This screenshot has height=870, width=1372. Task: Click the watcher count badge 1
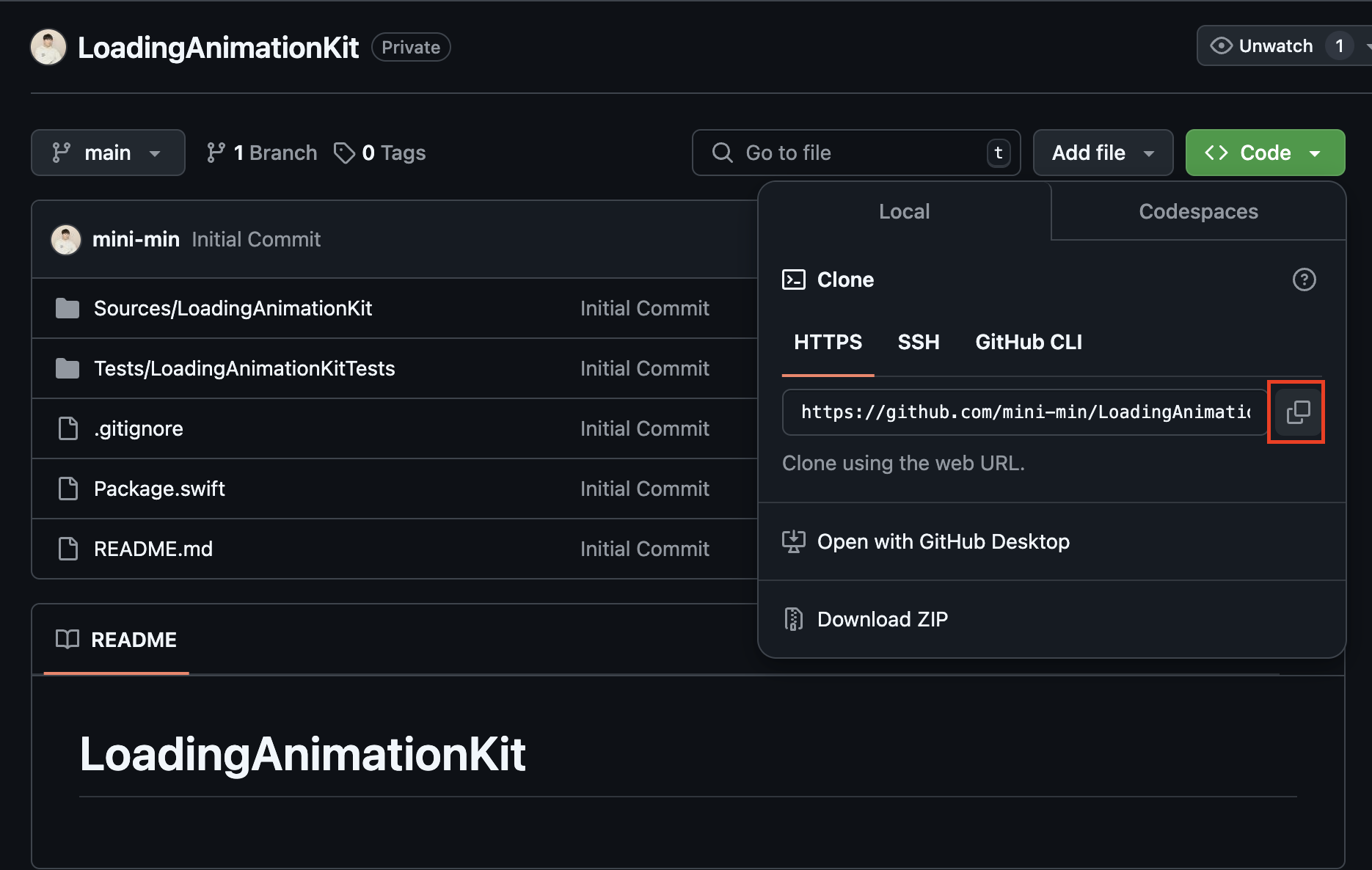click(1339, 46)
